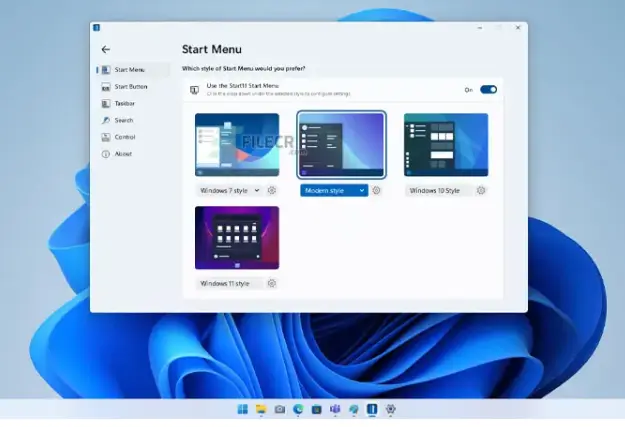Open File Explorer from the taskbar
The image size is (625, 427).
click(x=261, y=410)
